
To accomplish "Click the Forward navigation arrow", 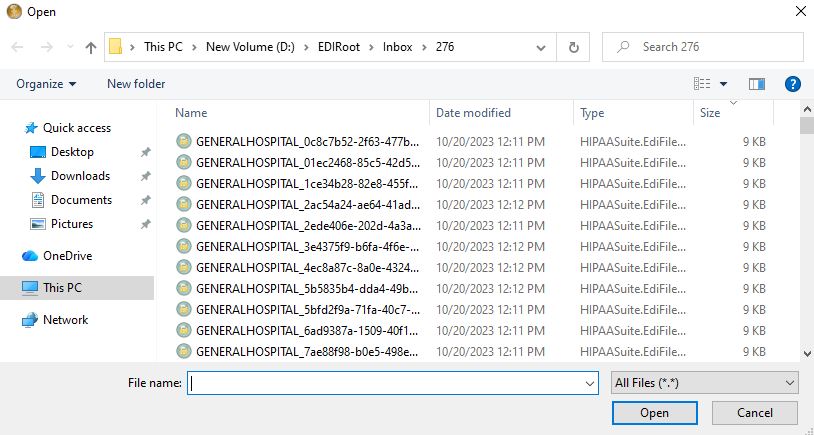I will 47,47.
